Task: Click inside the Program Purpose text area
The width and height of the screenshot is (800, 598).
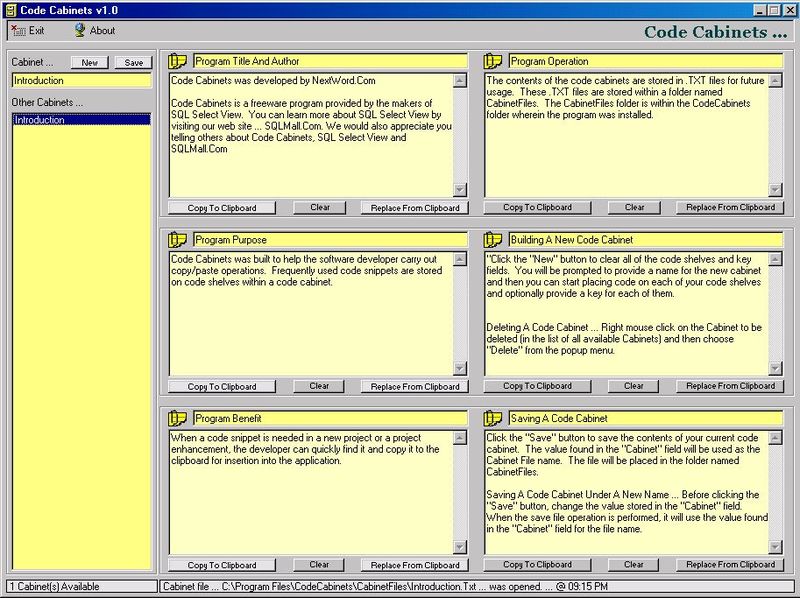Action: tap(311, 314)
